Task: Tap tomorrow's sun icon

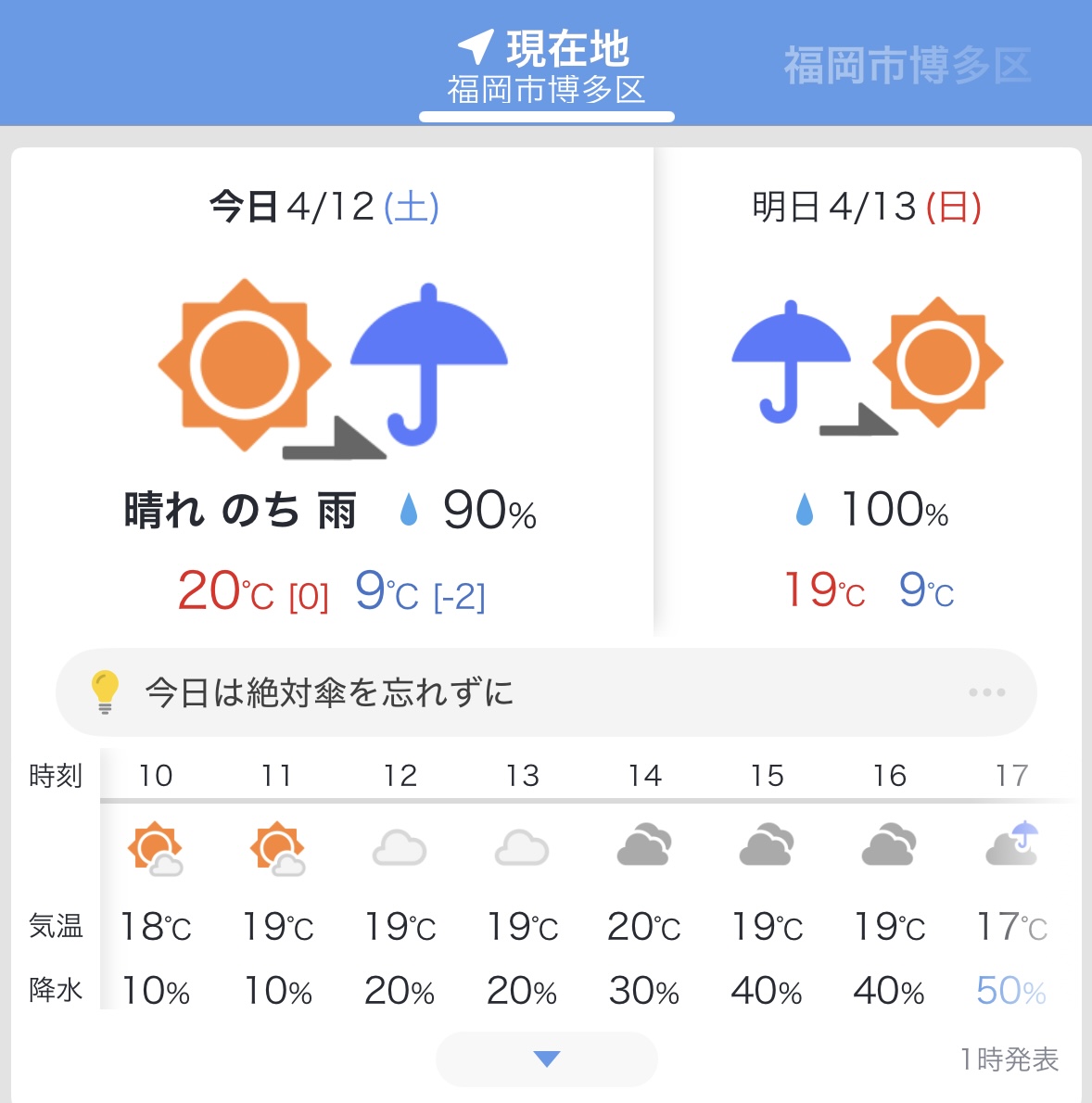Action: pyautogui.click(x=938, y=361)
